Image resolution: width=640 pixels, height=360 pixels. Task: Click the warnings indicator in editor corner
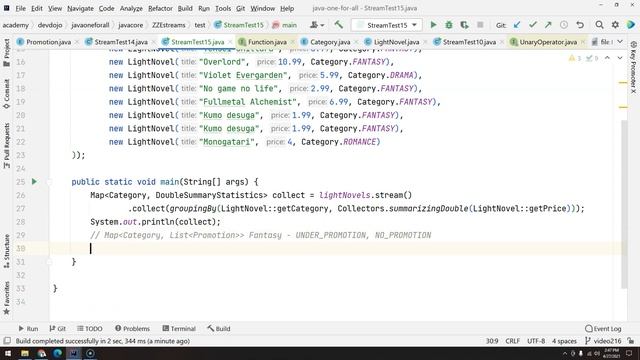[575, 58]
